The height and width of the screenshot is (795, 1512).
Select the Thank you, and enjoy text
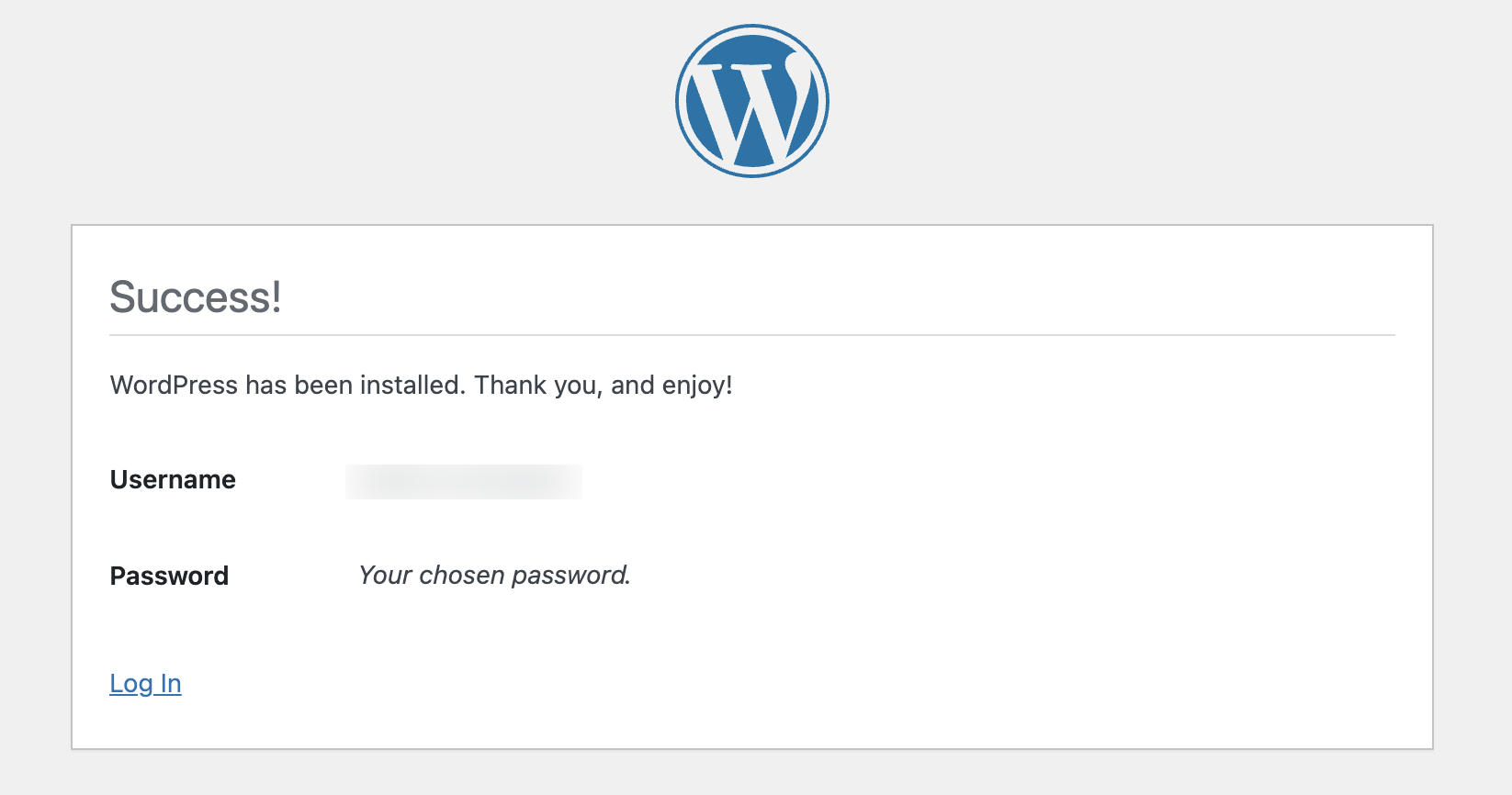(602, 385)
